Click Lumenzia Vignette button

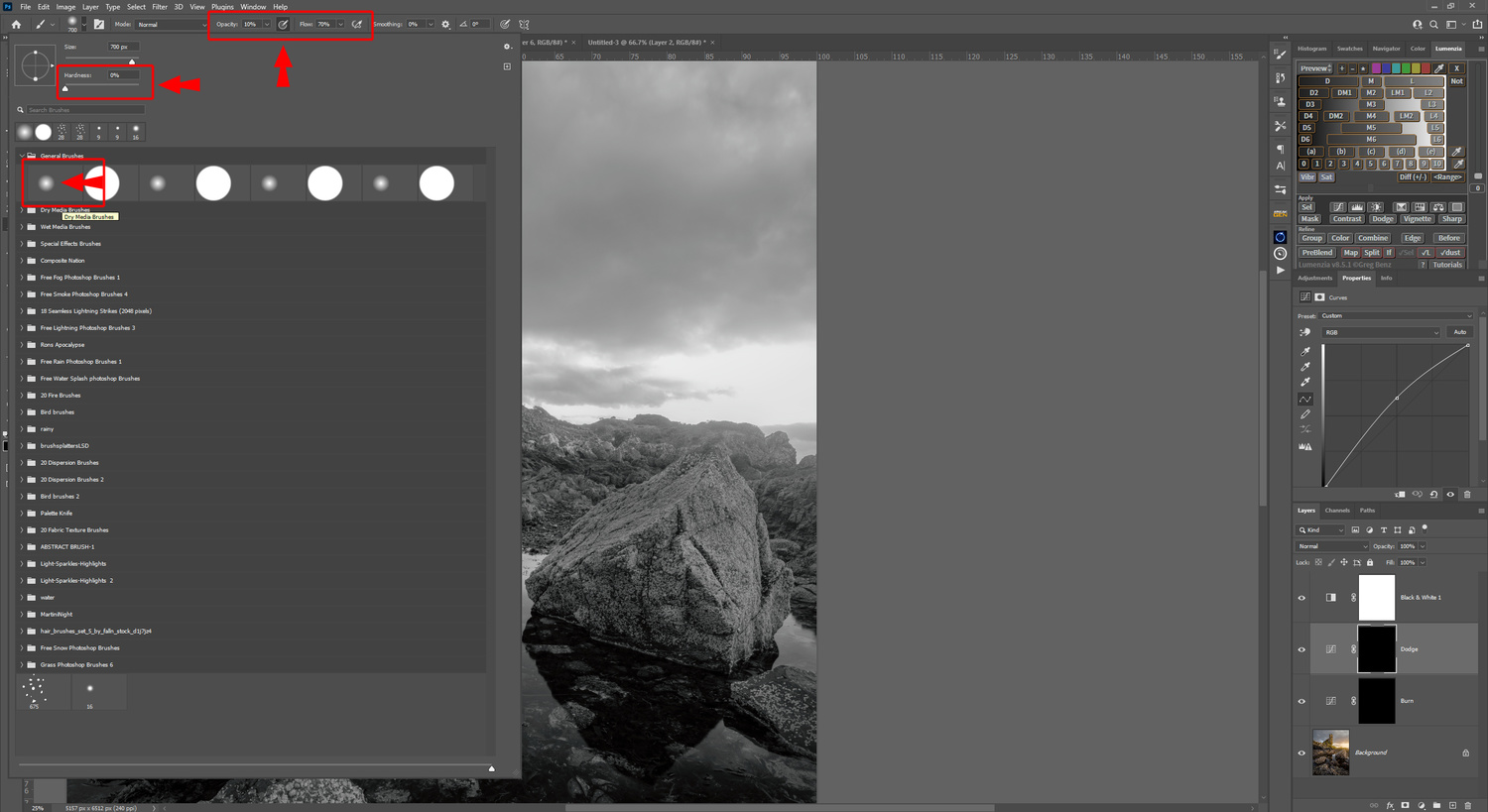click(1418, 219)
